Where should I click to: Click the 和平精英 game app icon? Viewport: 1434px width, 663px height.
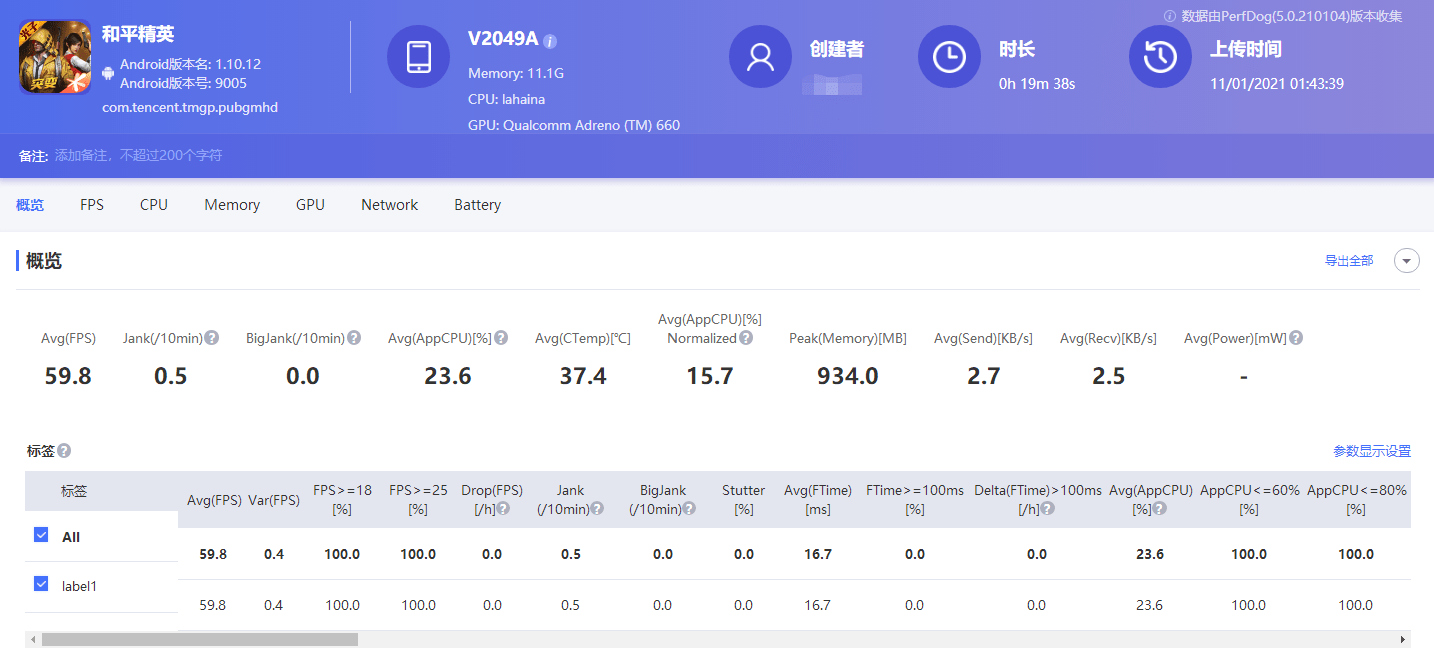click(55, 58)
